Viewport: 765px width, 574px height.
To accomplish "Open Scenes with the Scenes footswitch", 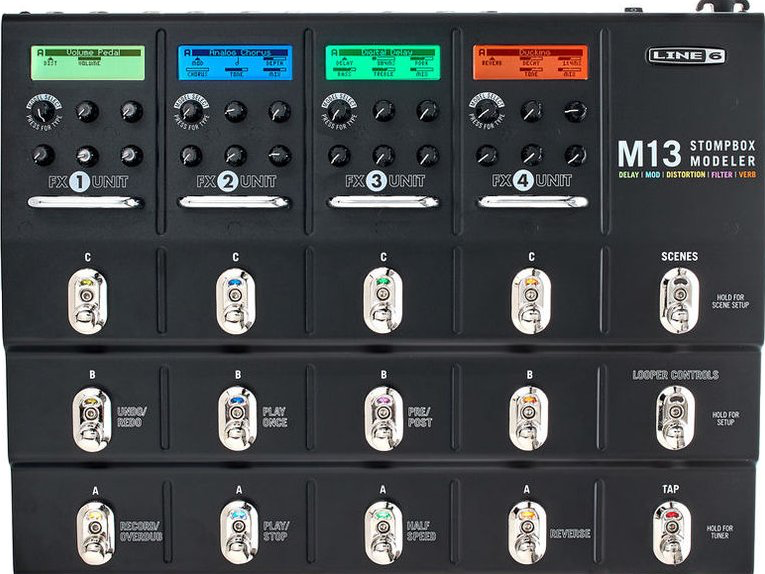I will click(x=679, y=300).
